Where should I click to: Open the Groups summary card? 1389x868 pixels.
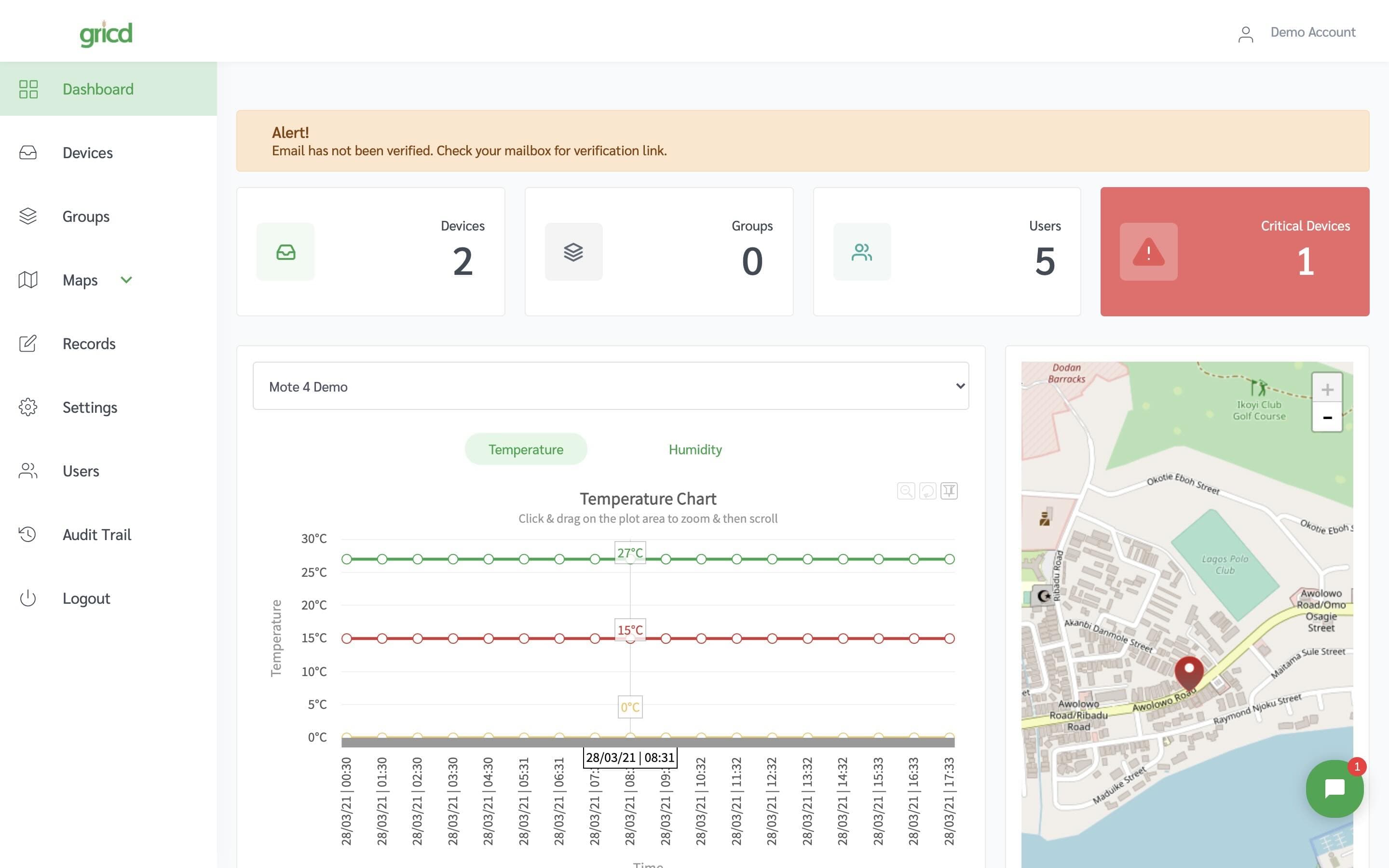659,251
